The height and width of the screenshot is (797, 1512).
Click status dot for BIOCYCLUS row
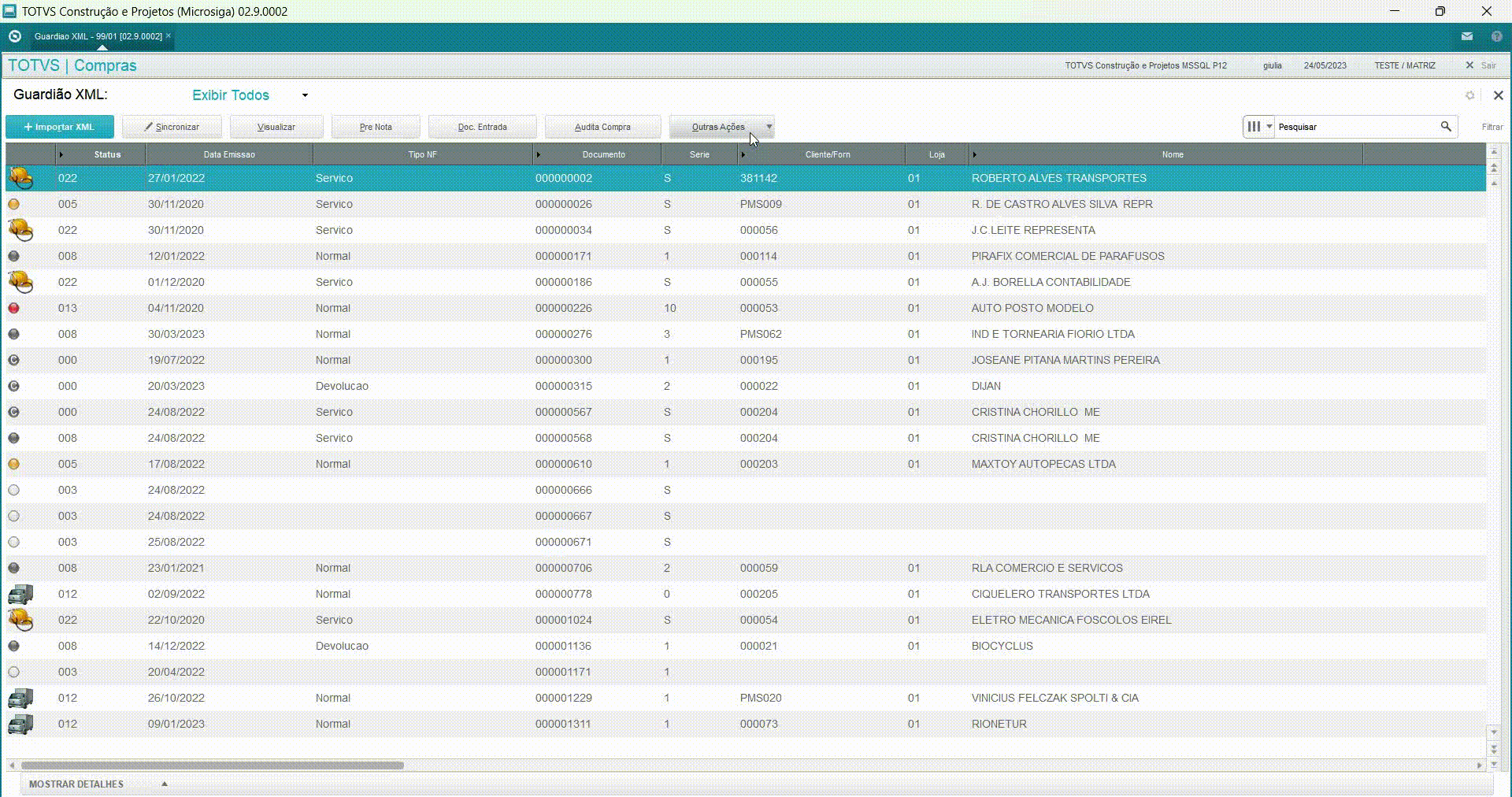13,646
